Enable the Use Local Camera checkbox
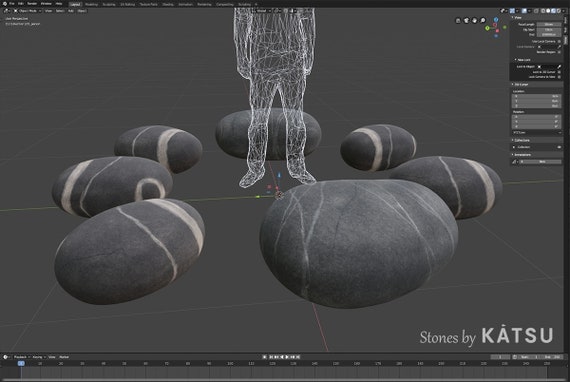This screenshot has width=570, height=382. click(559, 41)
